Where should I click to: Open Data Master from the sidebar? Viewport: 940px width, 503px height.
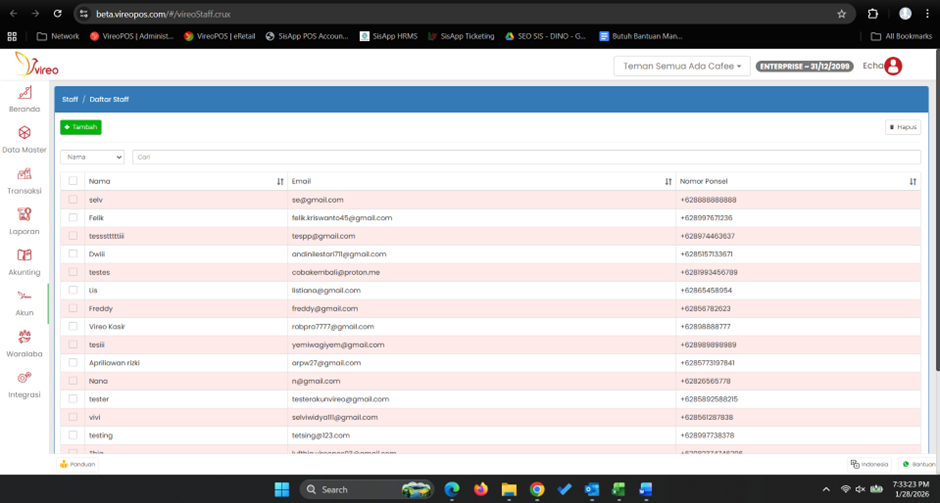pos(24,133)
